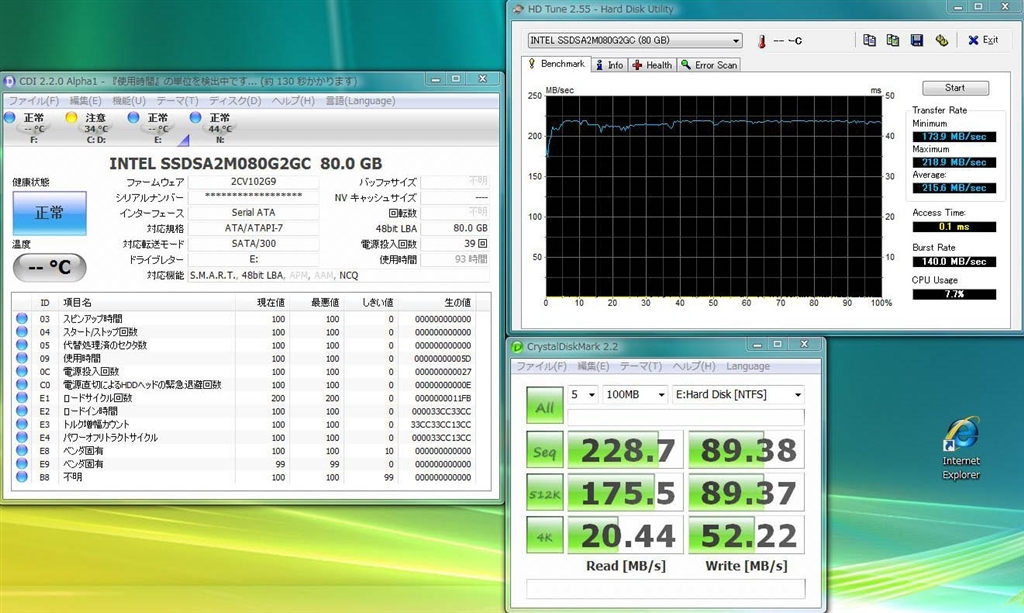
Task: Click the Seq read result 228.7
Action: pos(626,450)
